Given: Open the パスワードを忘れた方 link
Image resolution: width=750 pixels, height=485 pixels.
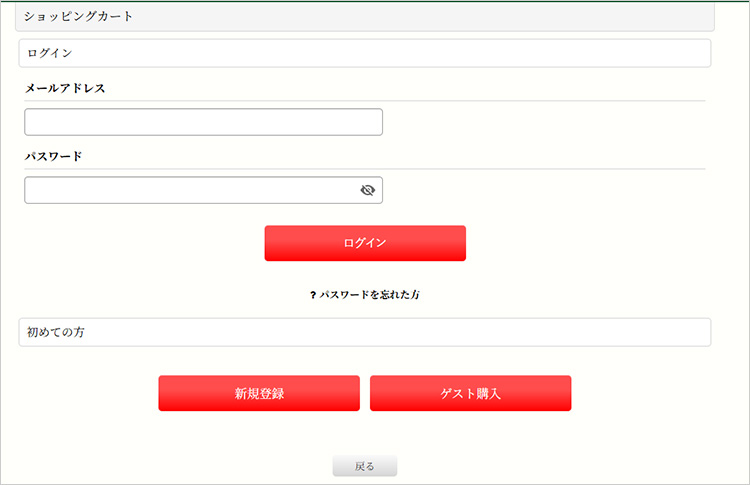Looking at the screenshot, I should point(369,295).
